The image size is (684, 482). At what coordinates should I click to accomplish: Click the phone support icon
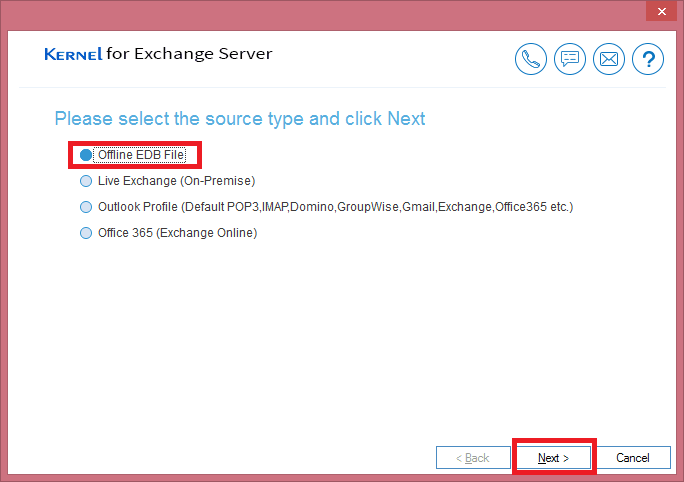pyautogui.click(x=530, y=59)
